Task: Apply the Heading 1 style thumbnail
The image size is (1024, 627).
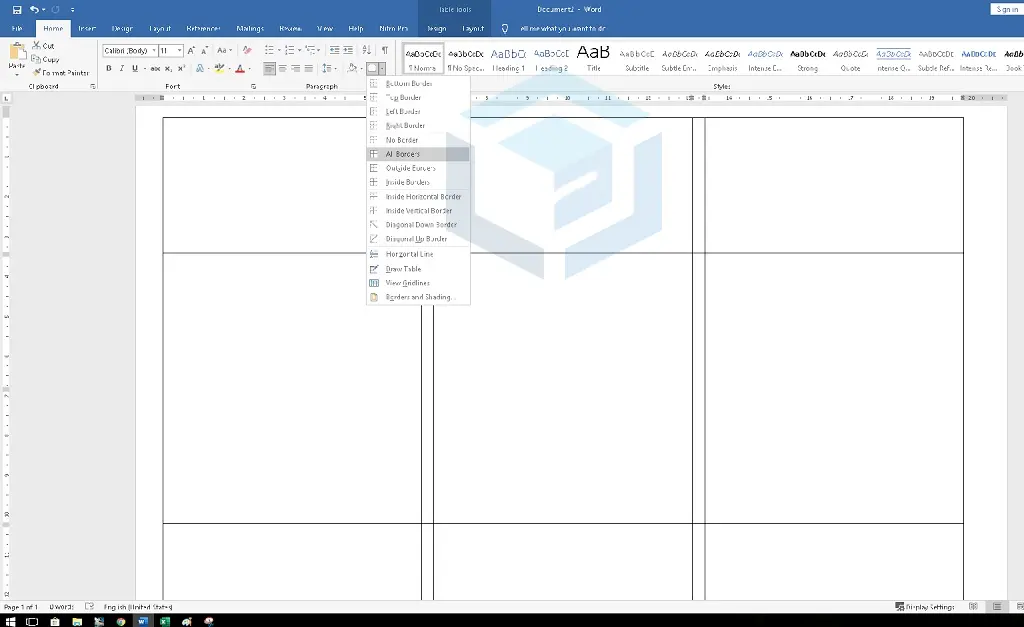Action: [x=508, y=59]
